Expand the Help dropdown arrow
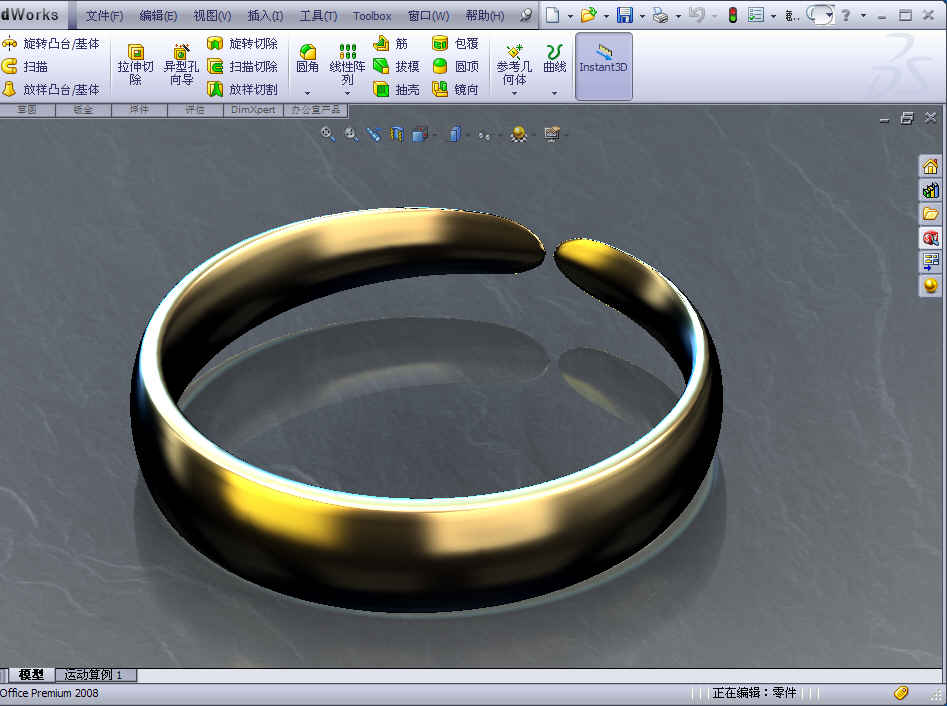947x706 pixels. point(863,16)
